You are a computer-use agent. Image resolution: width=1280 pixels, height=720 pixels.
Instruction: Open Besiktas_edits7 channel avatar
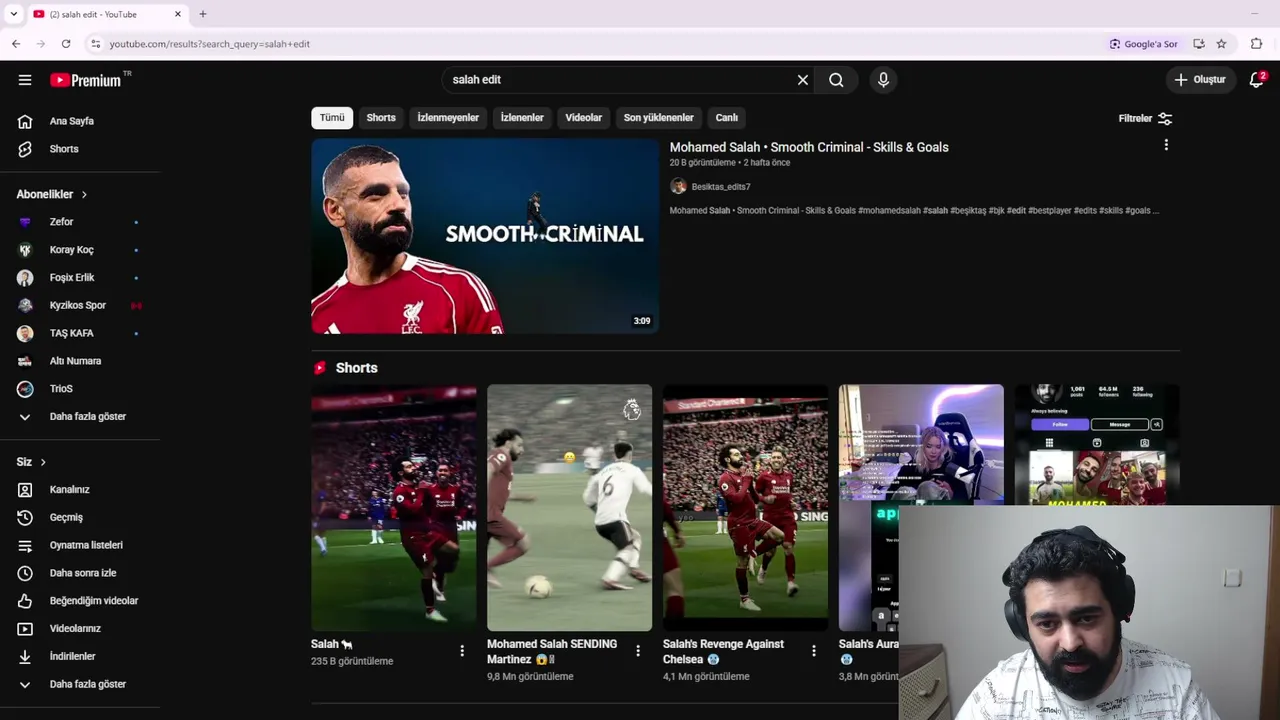click(x=678, y=187)
